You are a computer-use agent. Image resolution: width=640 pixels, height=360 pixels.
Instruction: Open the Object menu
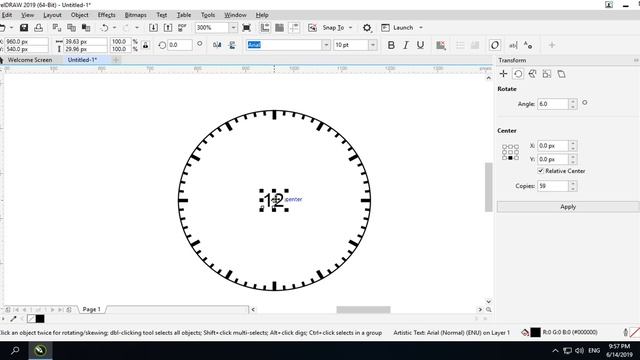pyautogui.click(x=79, y=15)
